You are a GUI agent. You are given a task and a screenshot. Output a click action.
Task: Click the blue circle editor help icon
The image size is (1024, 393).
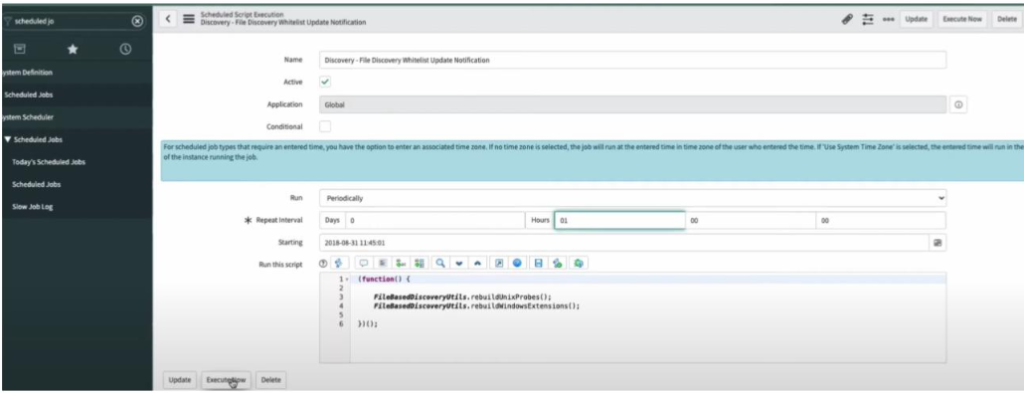coord(517,263)
